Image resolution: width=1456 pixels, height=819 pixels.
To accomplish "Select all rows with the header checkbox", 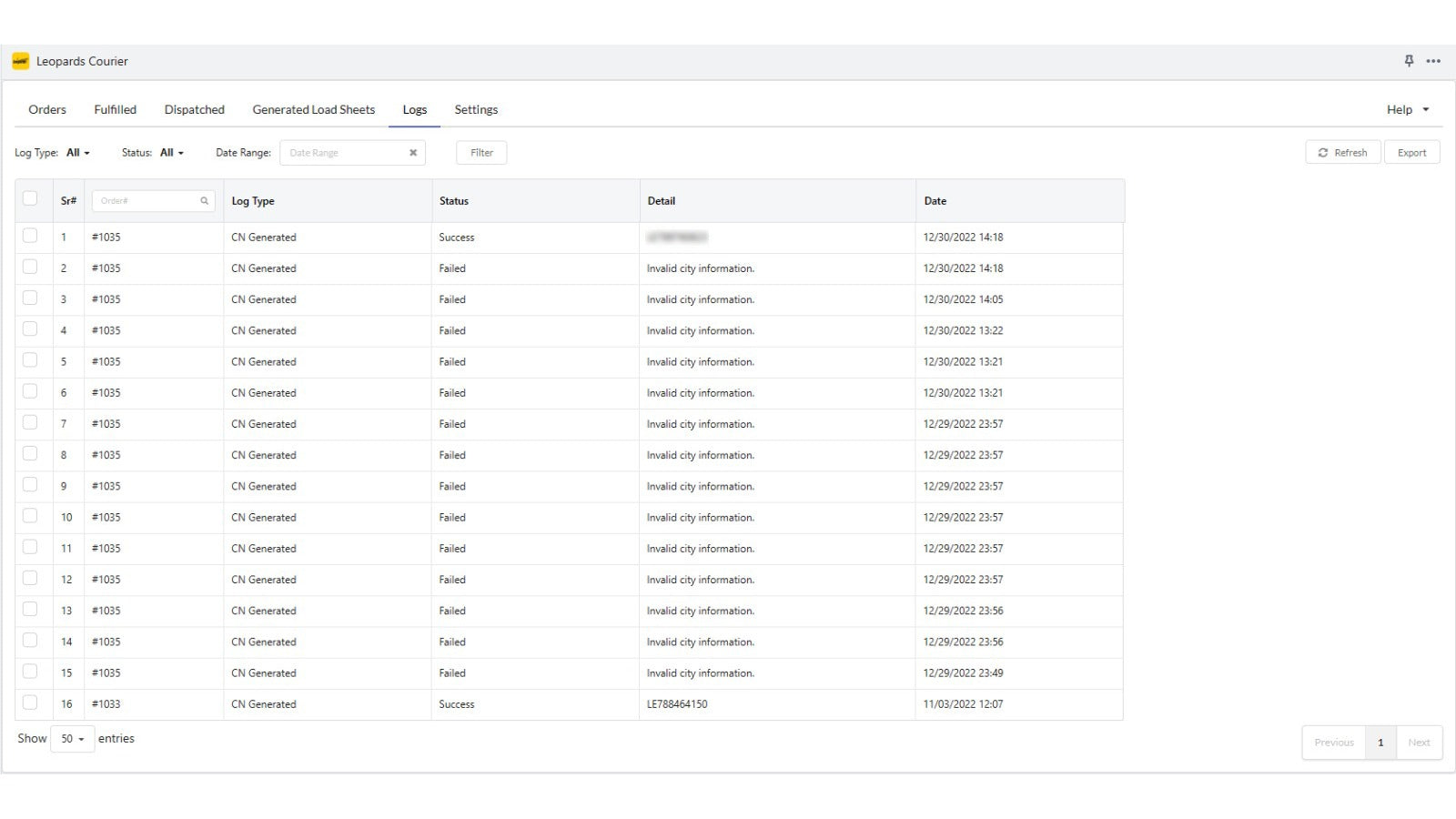I will pos(30,197).
